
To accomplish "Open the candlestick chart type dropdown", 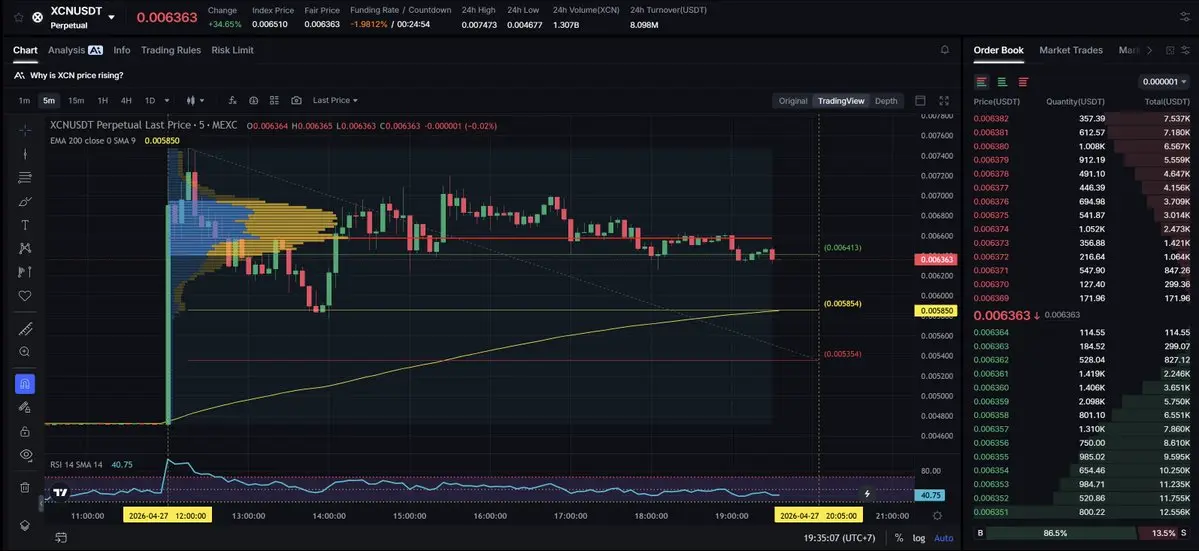I will (195, 100).
